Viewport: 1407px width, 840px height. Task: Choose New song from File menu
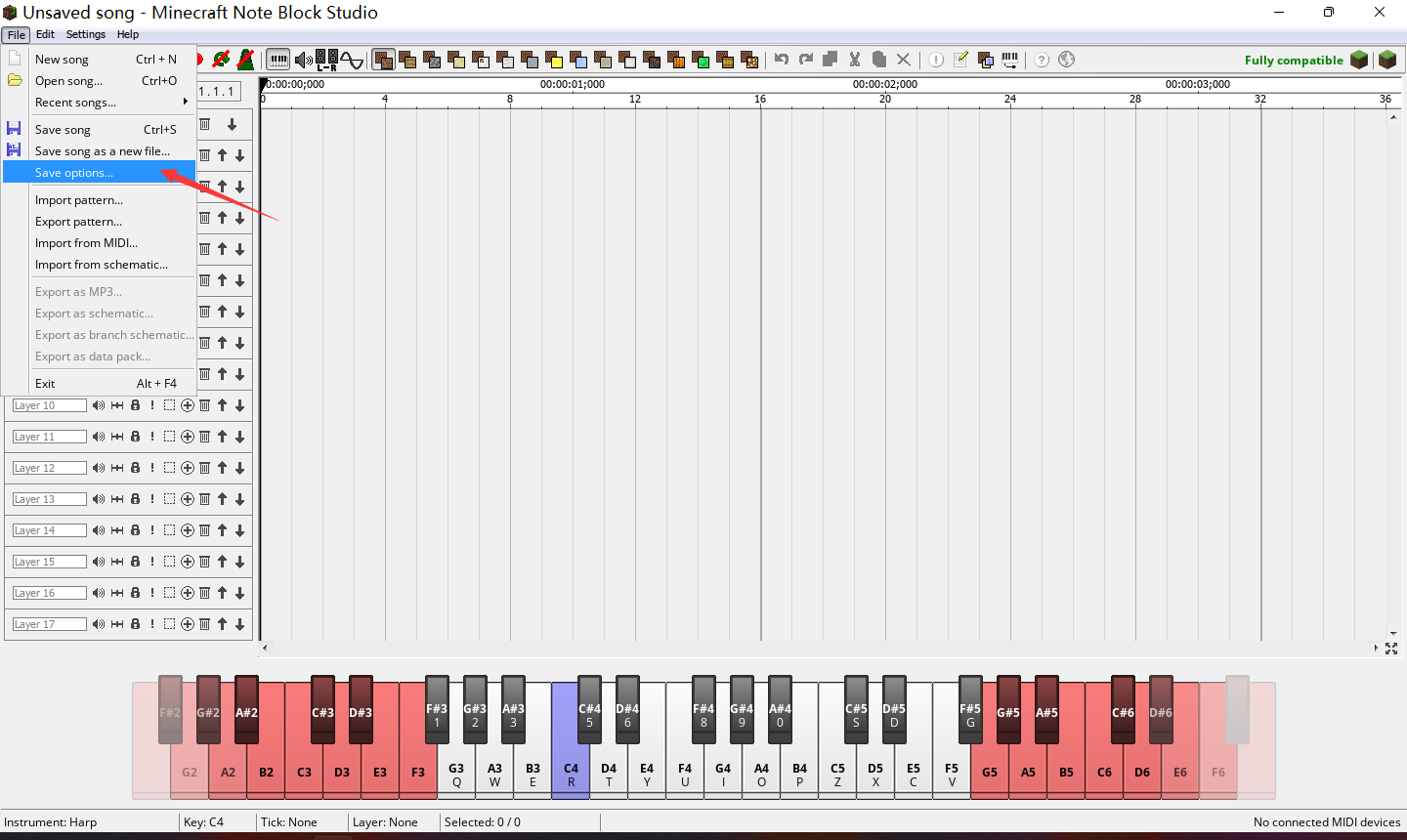[100, 59]
